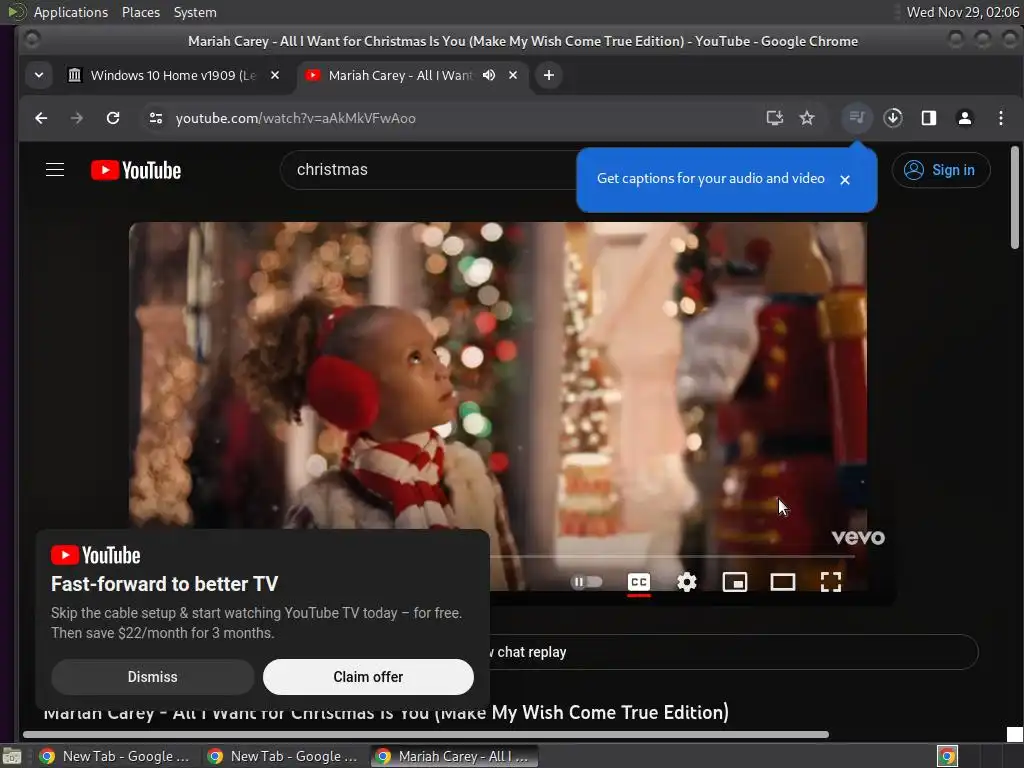Click the show desktop icon in taskbar
The height and width of the screenshot is (768, 1024).
coord(12,756)
